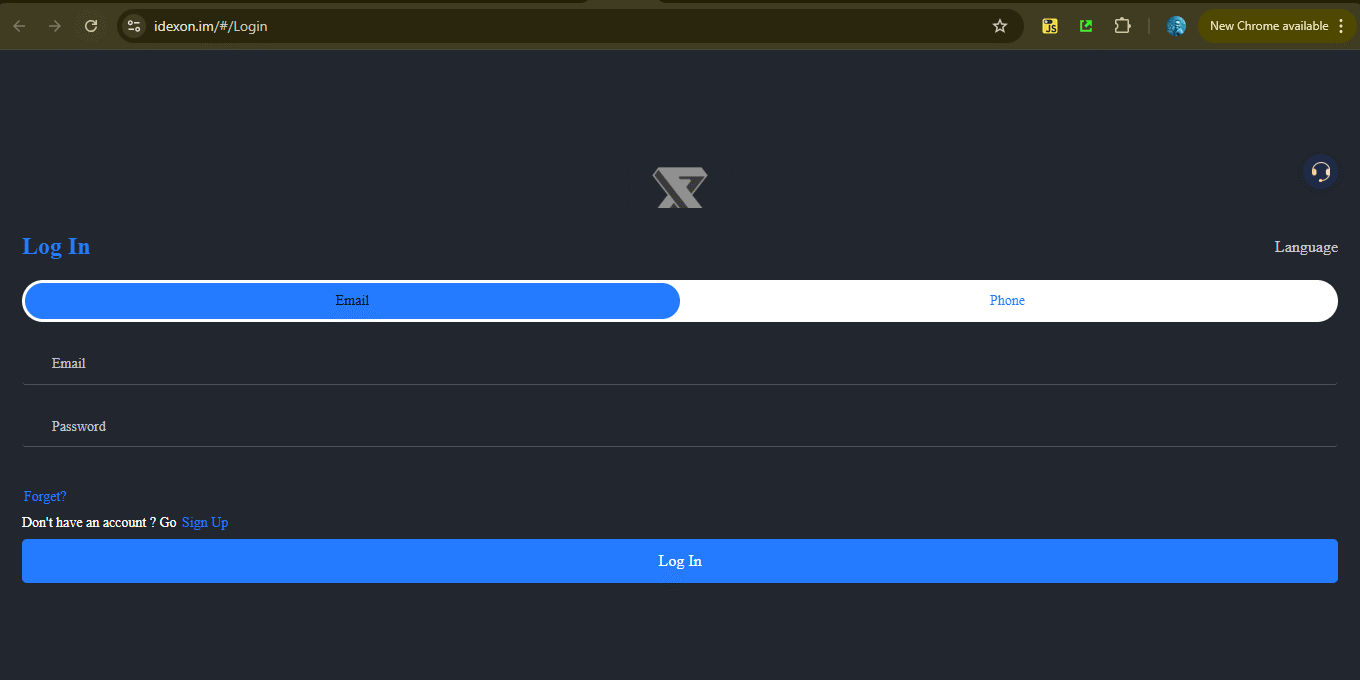Open Chrome's three-dot menu
Viewport: 1360px width, 680px height.
1341,26
